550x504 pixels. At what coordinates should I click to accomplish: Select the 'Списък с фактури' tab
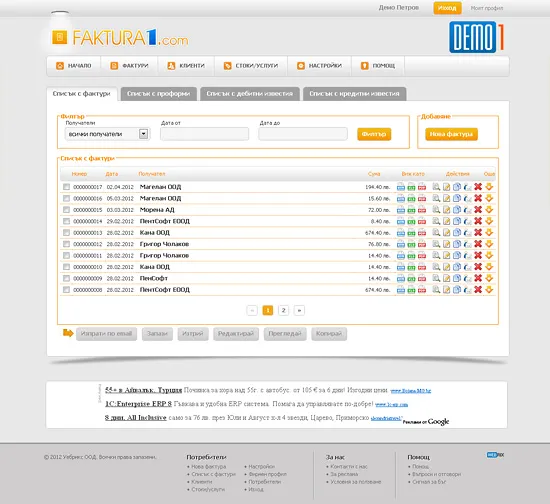click(82, 94)
